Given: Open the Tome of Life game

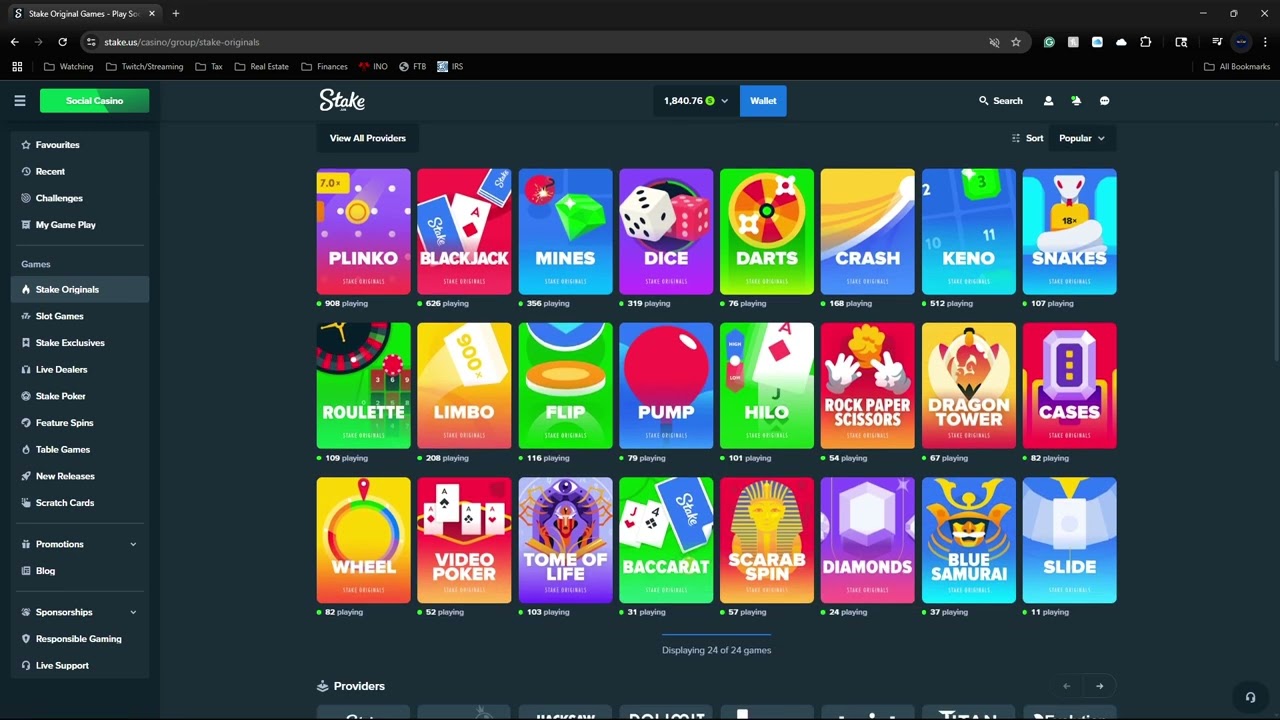Looking at the screenshot, I should pos(565,540).
